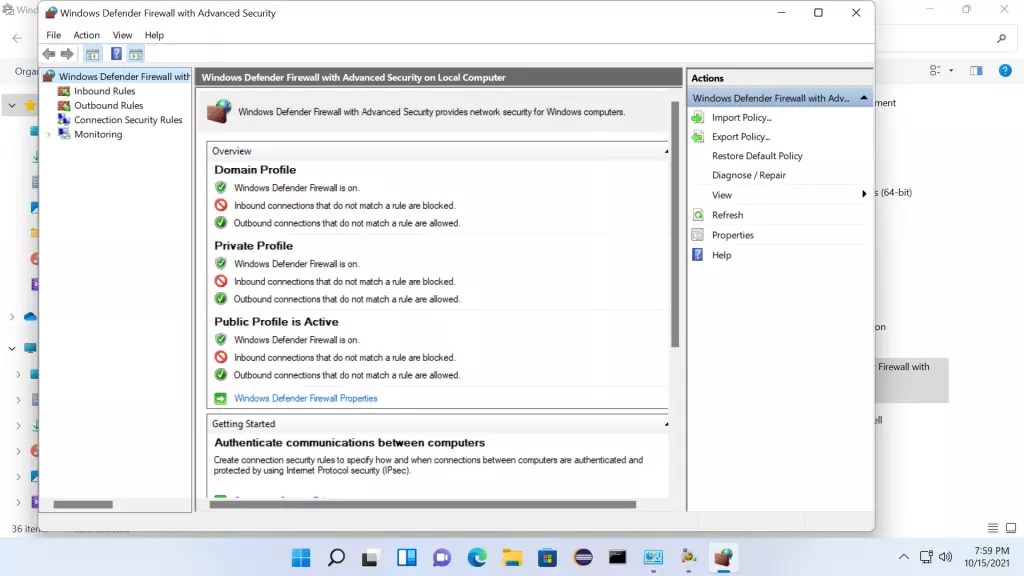This screenshot has height=576, width=1024.
Task: Toggle the console tree with its toolbar icon
Action: tap(92, 54)
